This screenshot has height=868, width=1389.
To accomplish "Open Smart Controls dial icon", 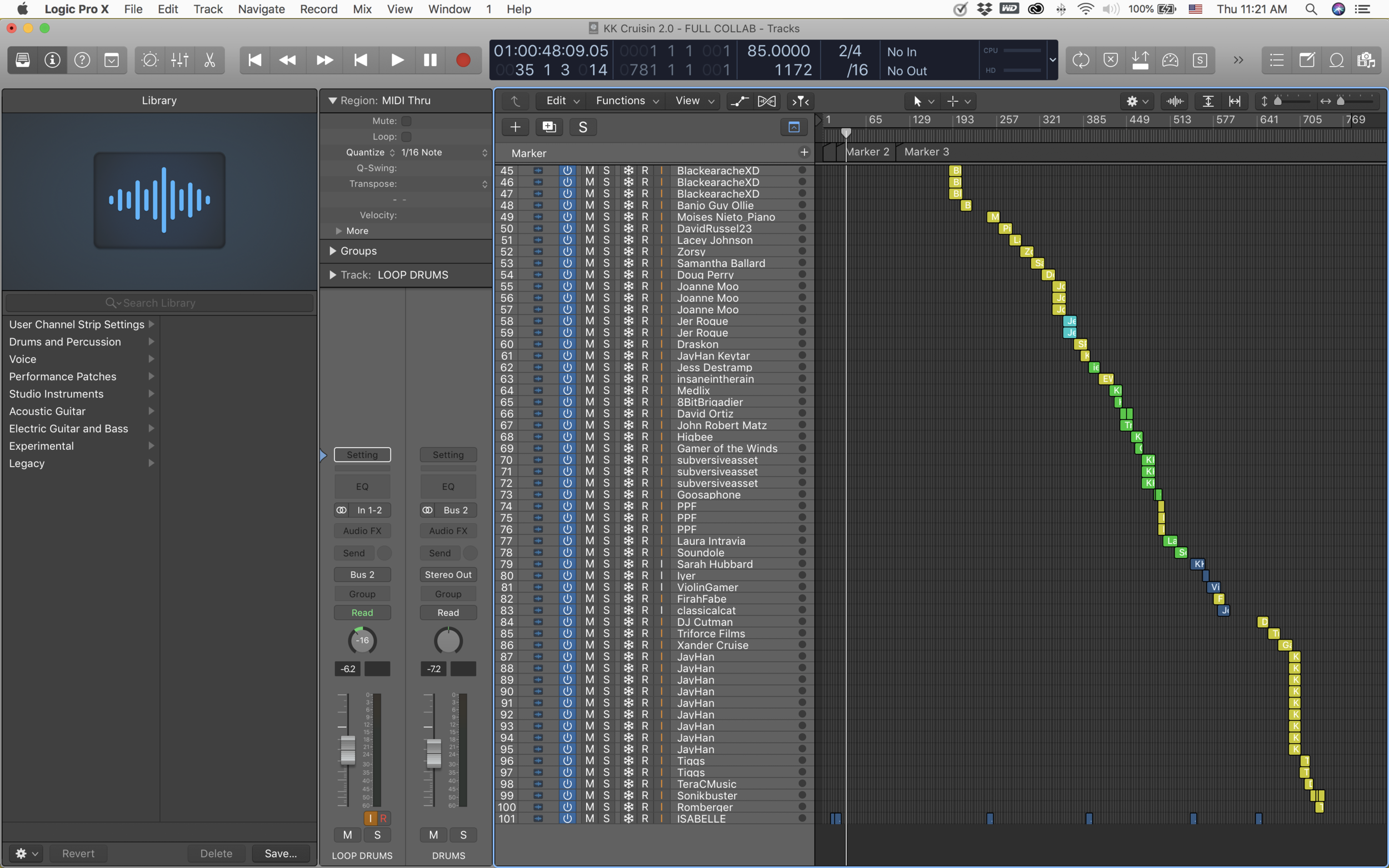I will coord(150,60).
